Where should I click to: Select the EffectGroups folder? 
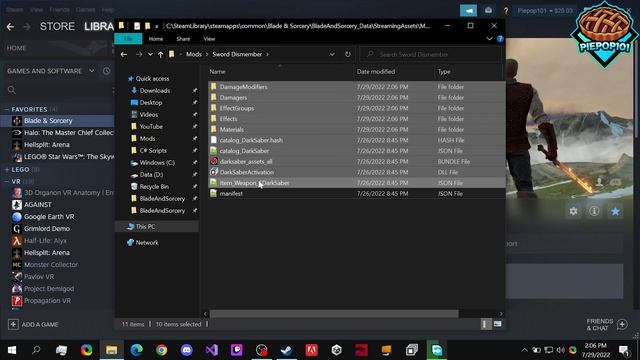pos(237,108)
